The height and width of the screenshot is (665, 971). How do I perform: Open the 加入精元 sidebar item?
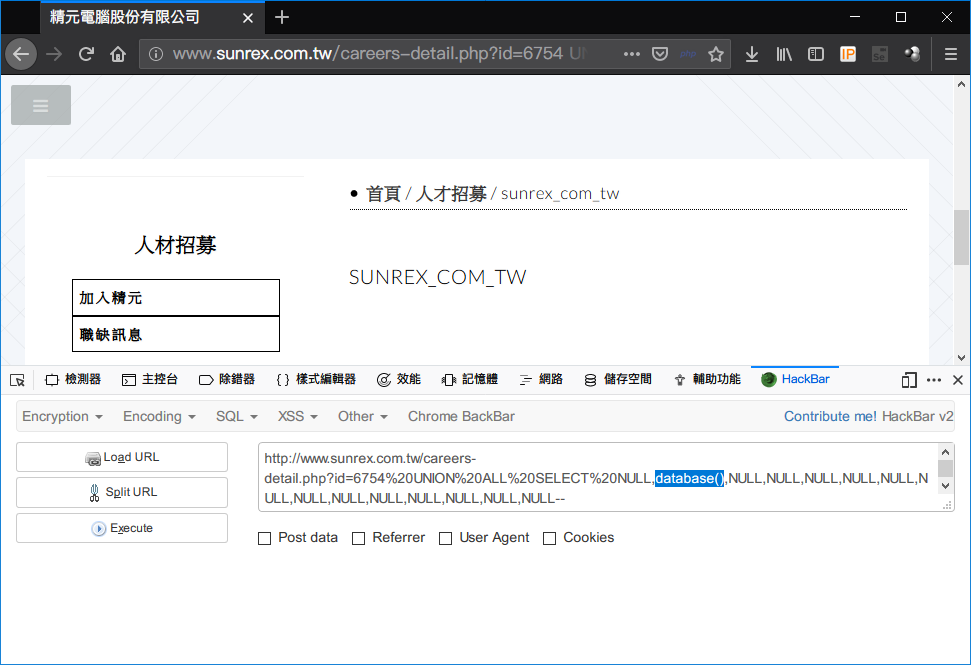pos(176,298)
